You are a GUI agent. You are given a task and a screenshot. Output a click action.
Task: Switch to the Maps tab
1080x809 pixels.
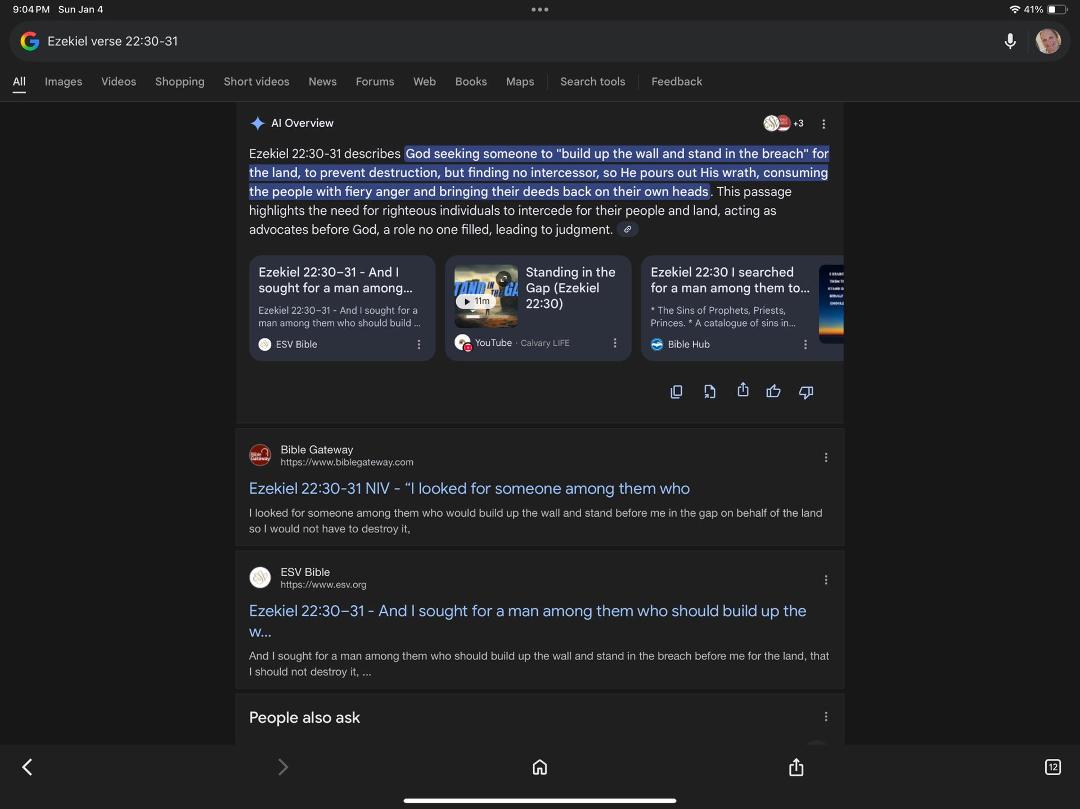coord(520,81)
